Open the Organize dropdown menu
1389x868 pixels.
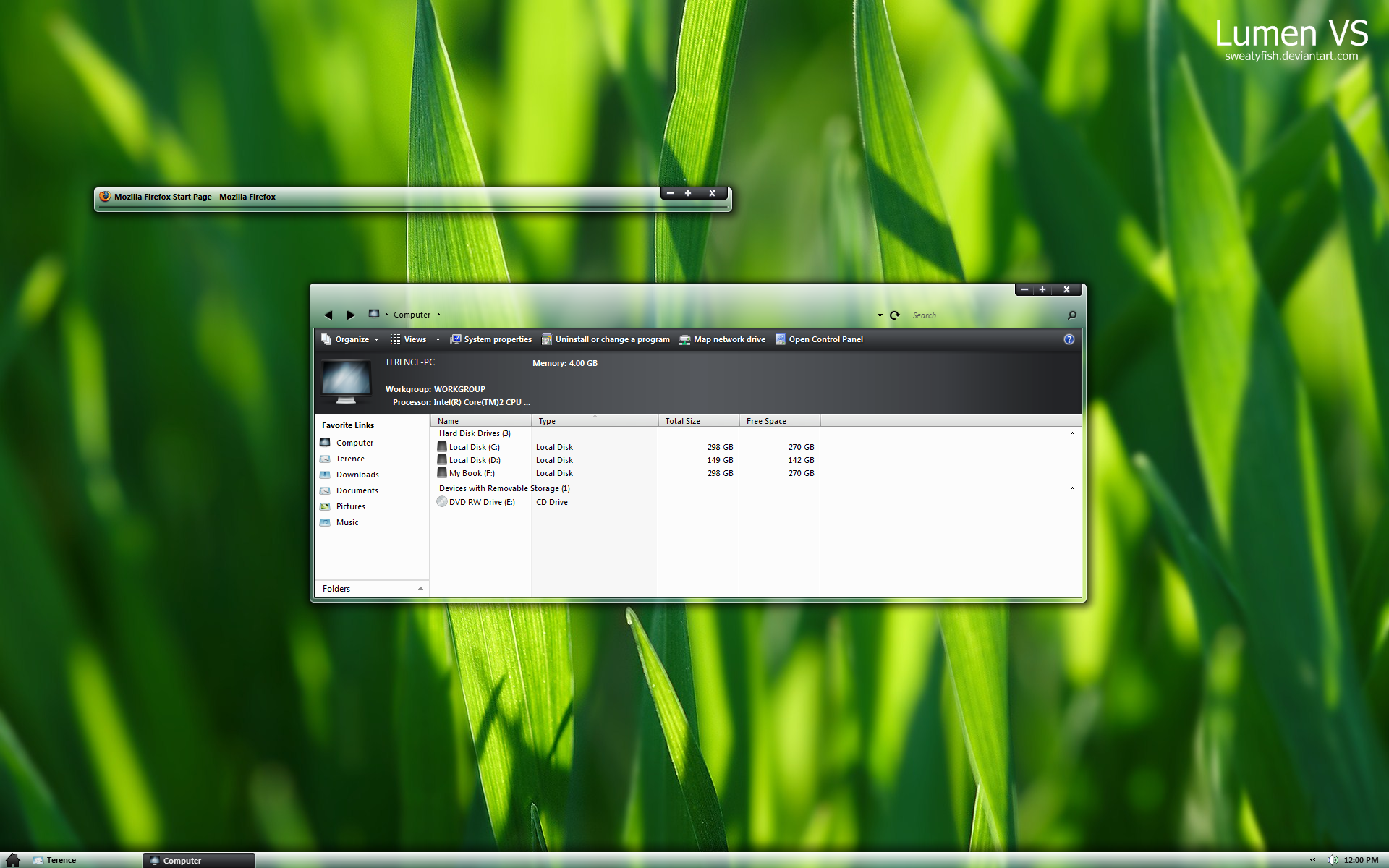pos(351,339)
